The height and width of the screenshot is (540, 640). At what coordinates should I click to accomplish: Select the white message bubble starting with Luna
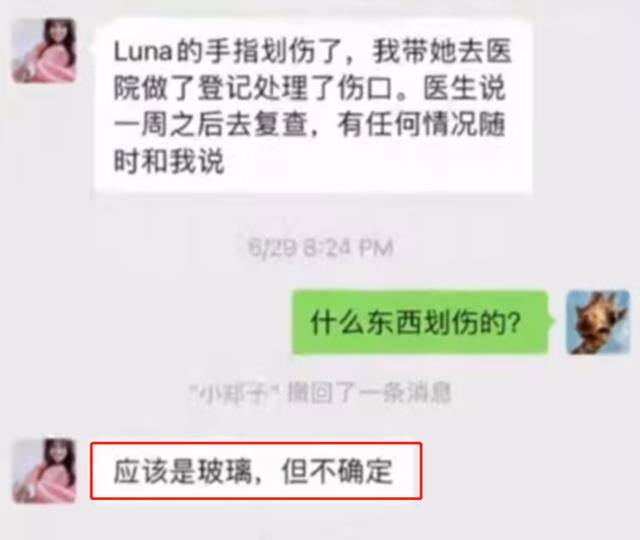313,106
